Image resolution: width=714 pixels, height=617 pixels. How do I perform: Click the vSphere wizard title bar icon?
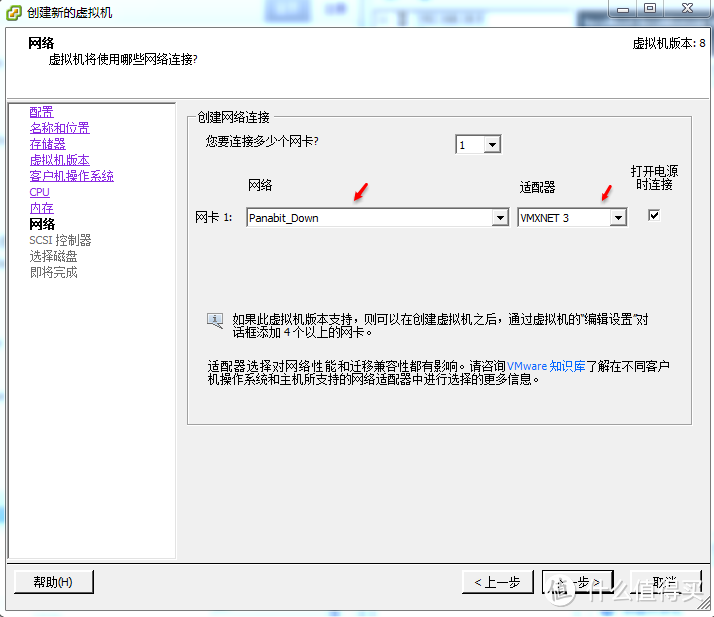(x=13, y=13)
